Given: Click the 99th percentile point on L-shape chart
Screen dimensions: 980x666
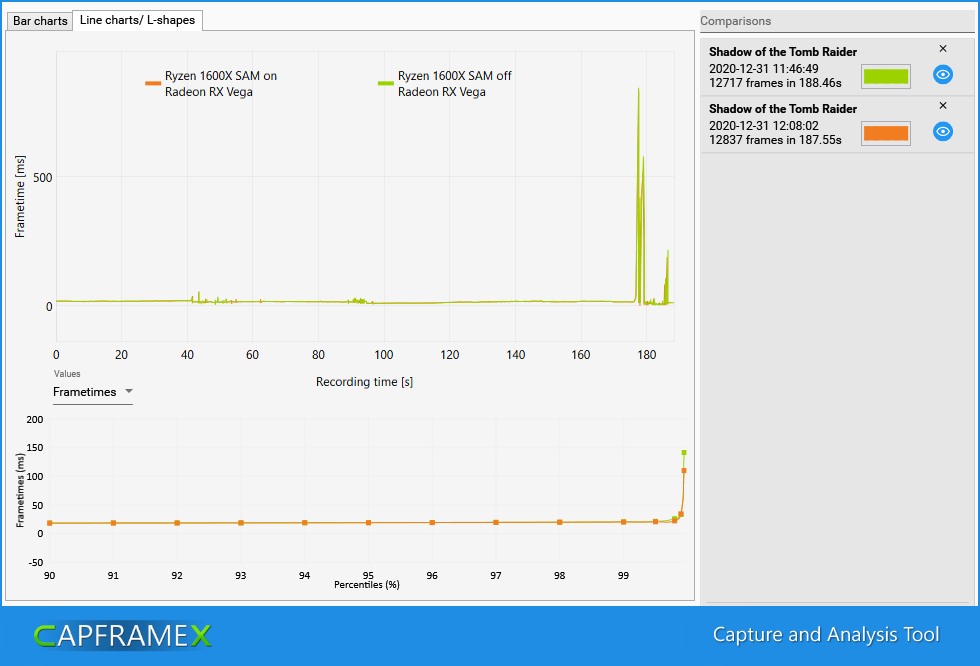Looking at the screenshot, I should click(x=623, y=522).
